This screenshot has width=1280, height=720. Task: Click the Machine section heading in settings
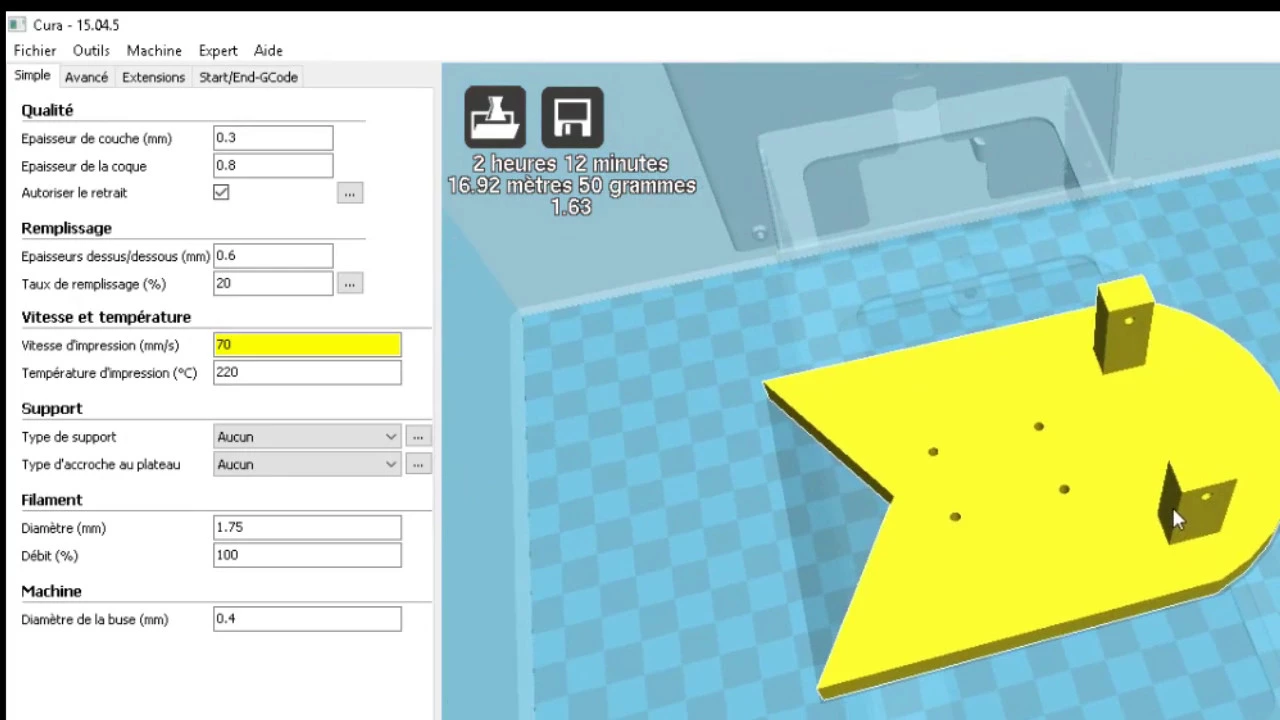point(51,591)
